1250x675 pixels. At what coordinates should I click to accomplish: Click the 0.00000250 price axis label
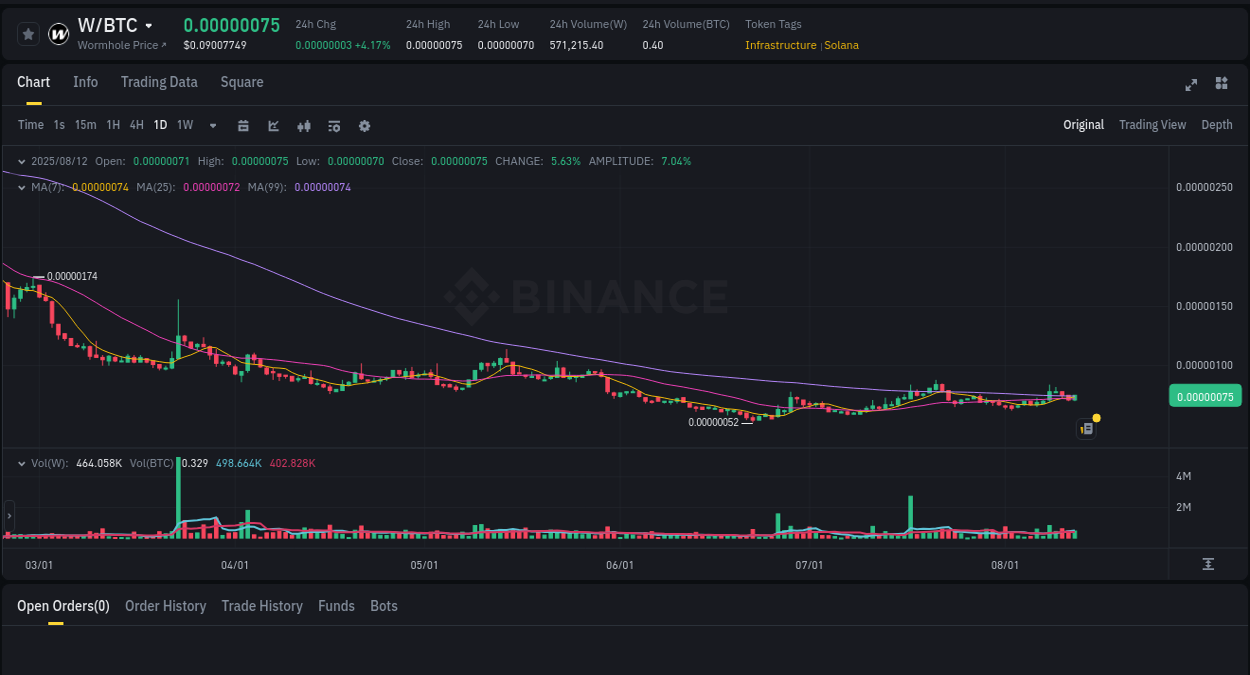pos(1204,187)
